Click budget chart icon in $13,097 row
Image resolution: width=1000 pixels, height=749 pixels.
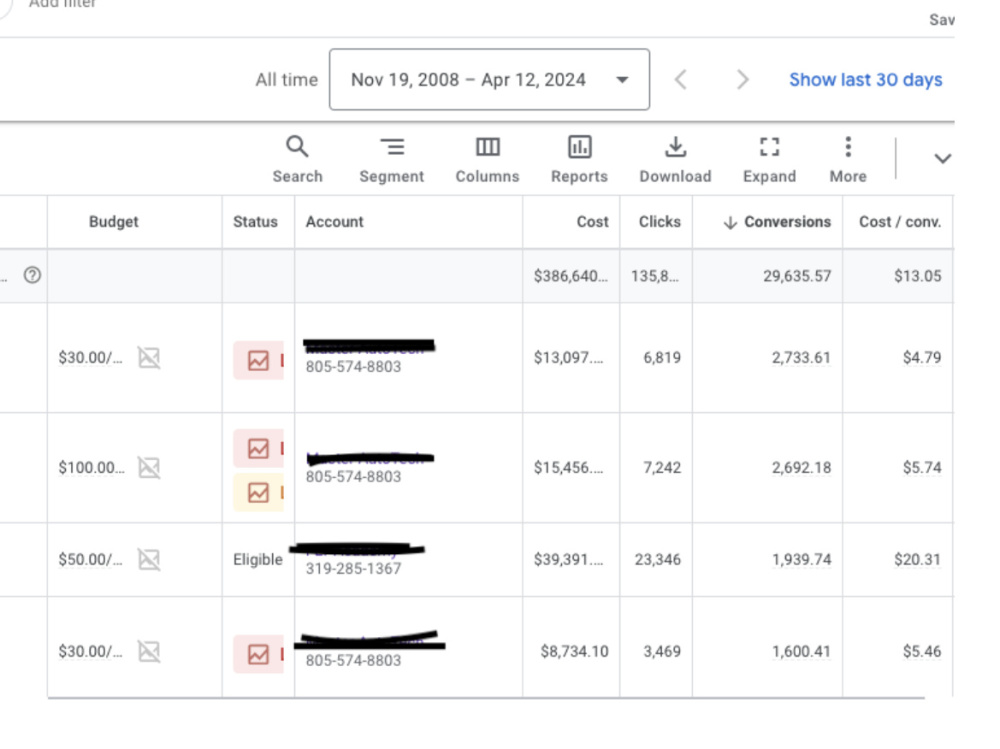click(x=149, y=357)
